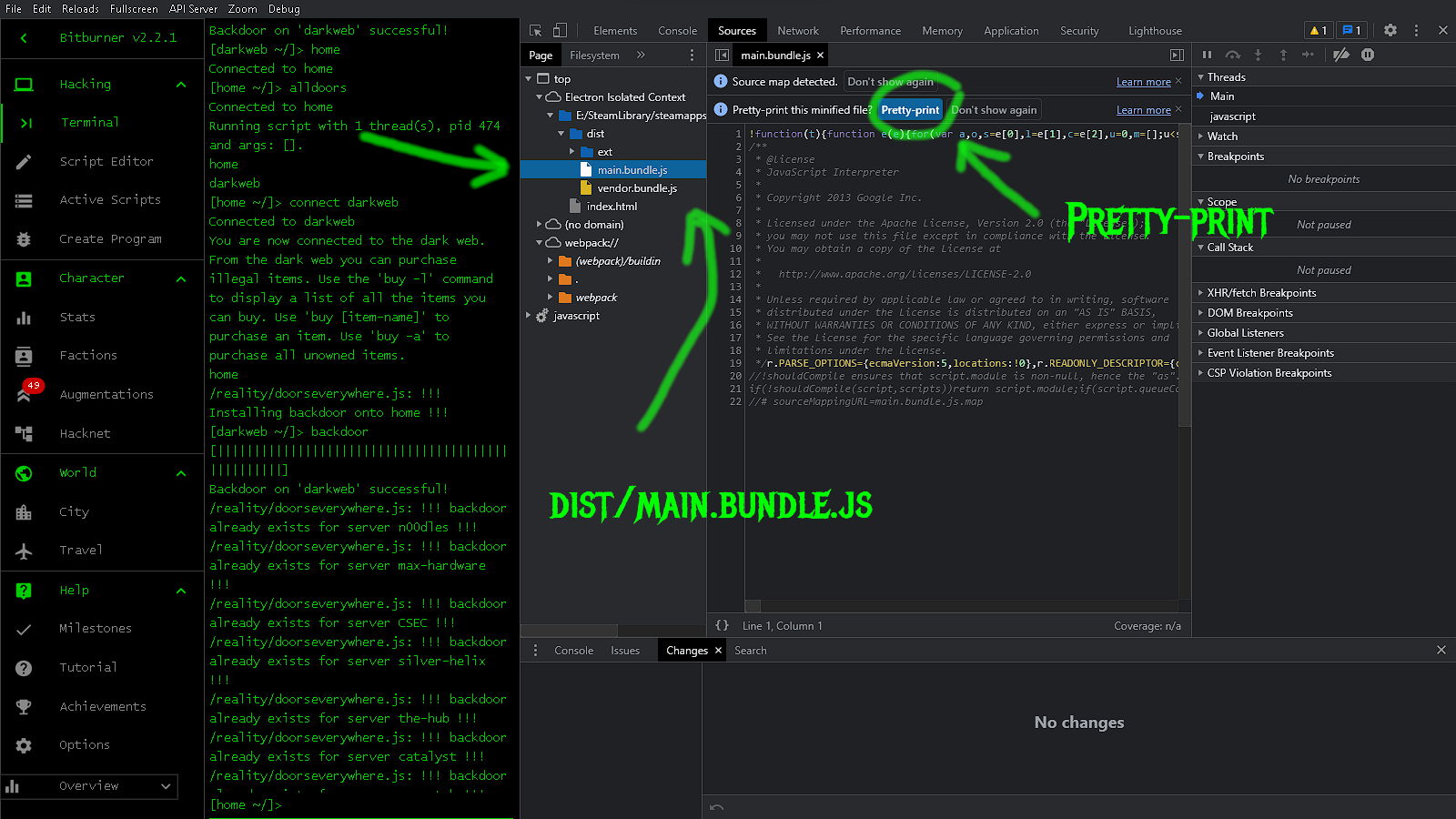Select vendor.bundle.js in file tree

point(637,188)
